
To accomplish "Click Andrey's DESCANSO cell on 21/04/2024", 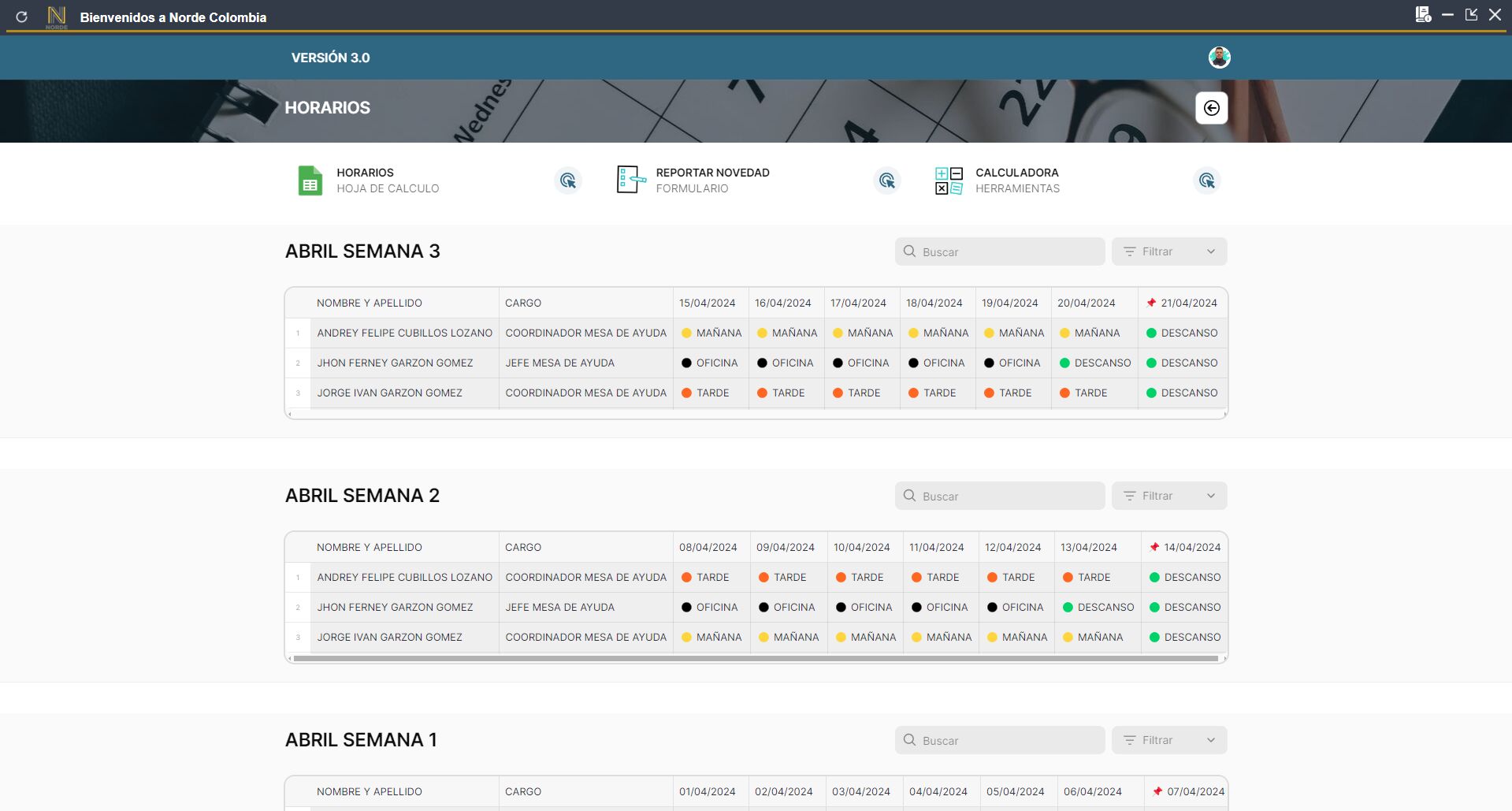I will click(1182, 333).
